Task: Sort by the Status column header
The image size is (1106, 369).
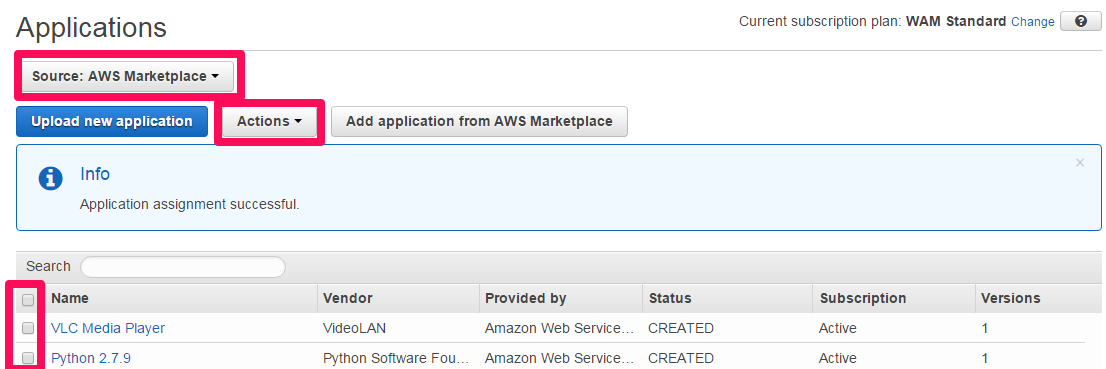Action: click(x=670, y=298)
